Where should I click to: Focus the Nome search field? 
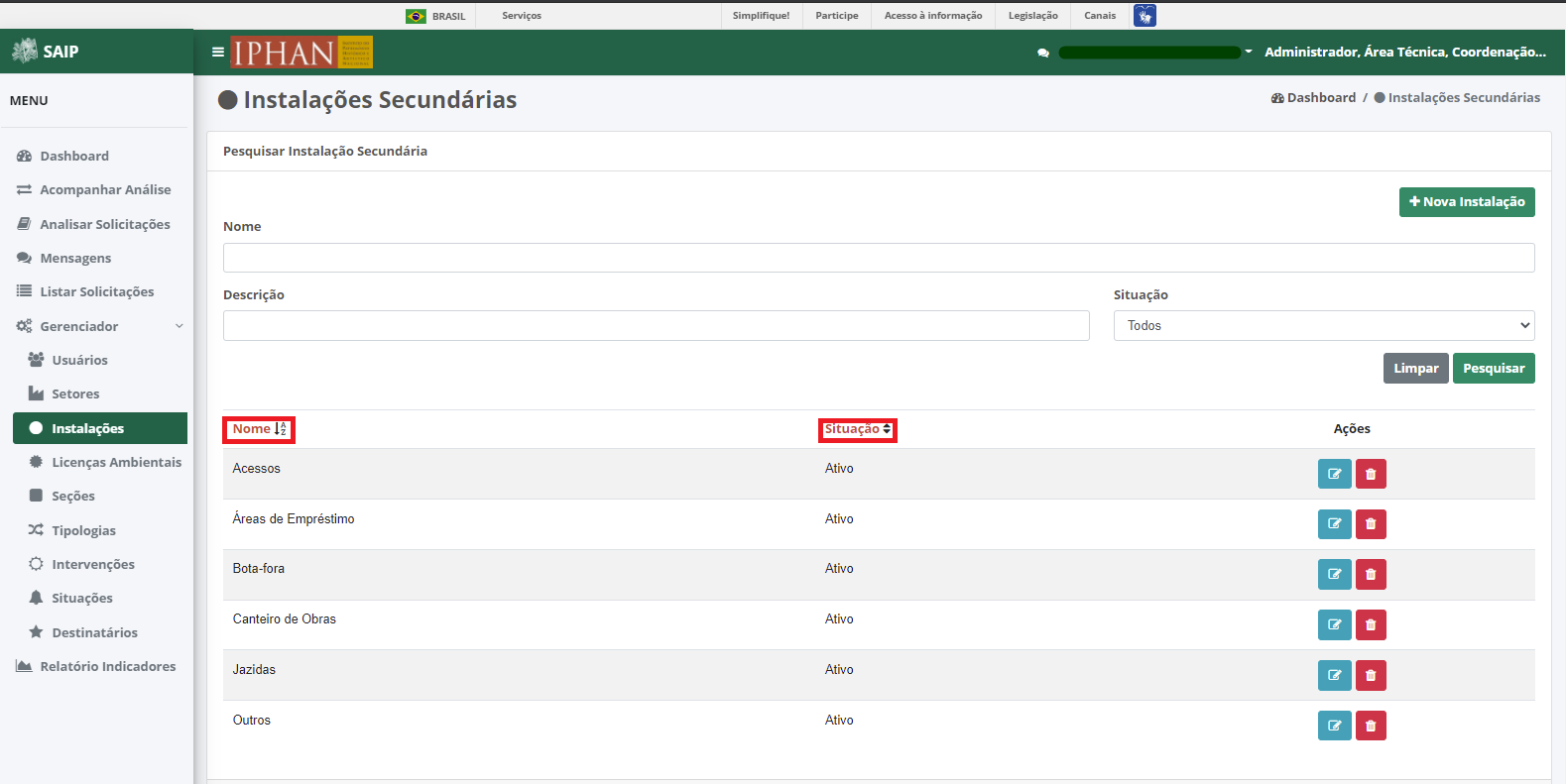pos(879,258)
